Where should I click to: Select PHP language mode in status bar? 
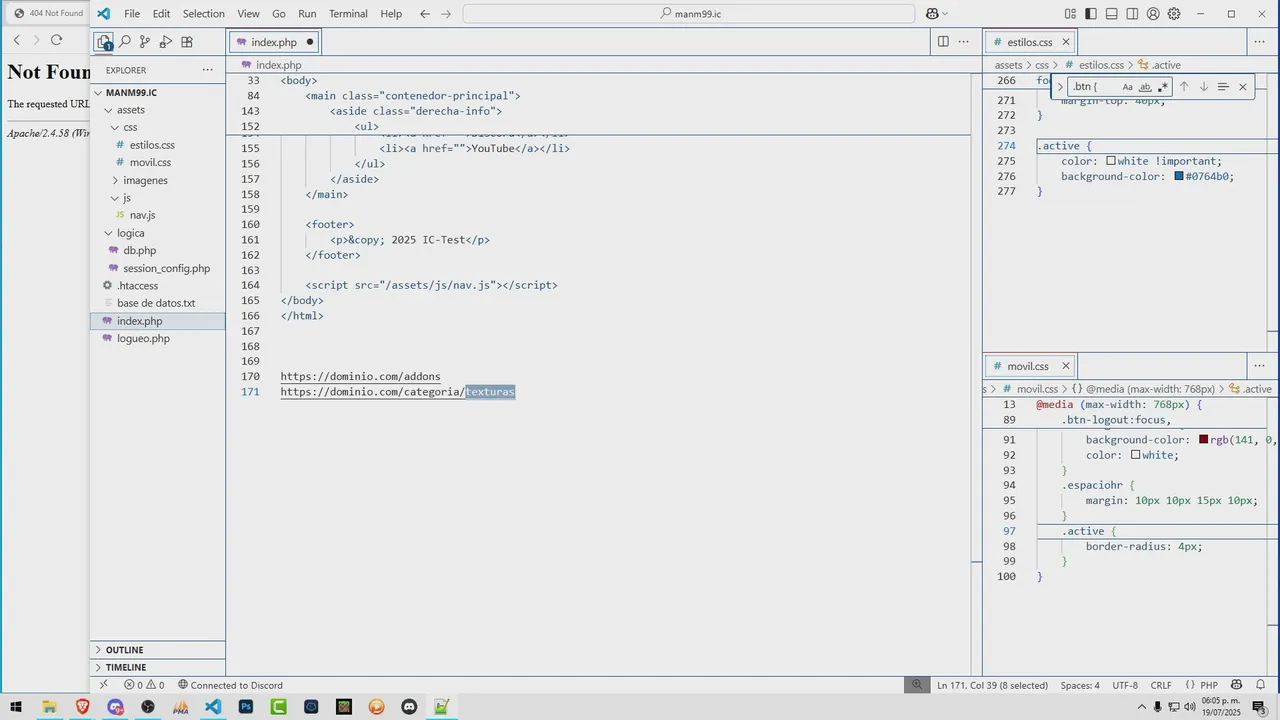pos(1208,685)
